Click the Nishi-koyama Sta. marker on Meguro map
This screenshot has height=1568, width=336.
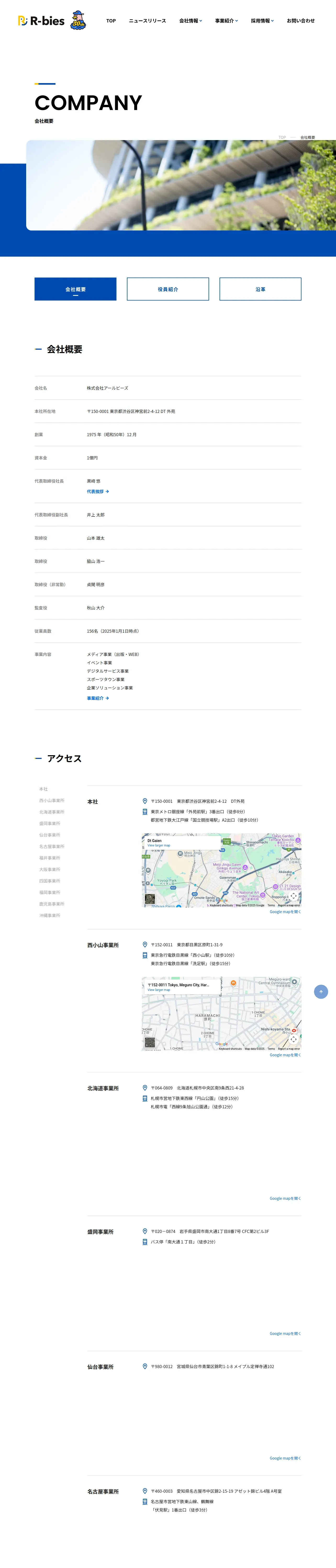294,1030
